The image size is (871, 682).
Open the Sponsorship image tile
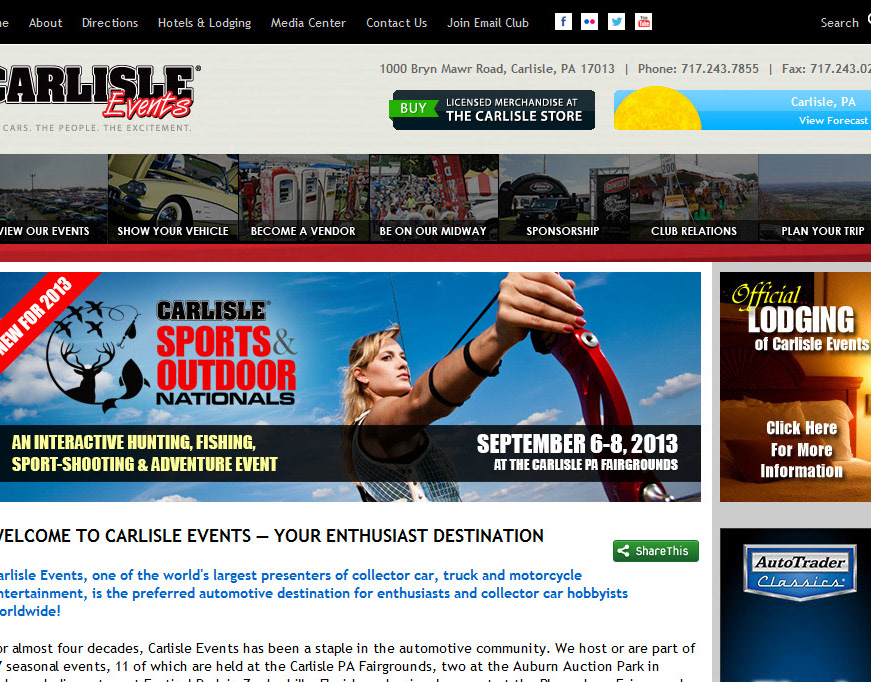563,198
